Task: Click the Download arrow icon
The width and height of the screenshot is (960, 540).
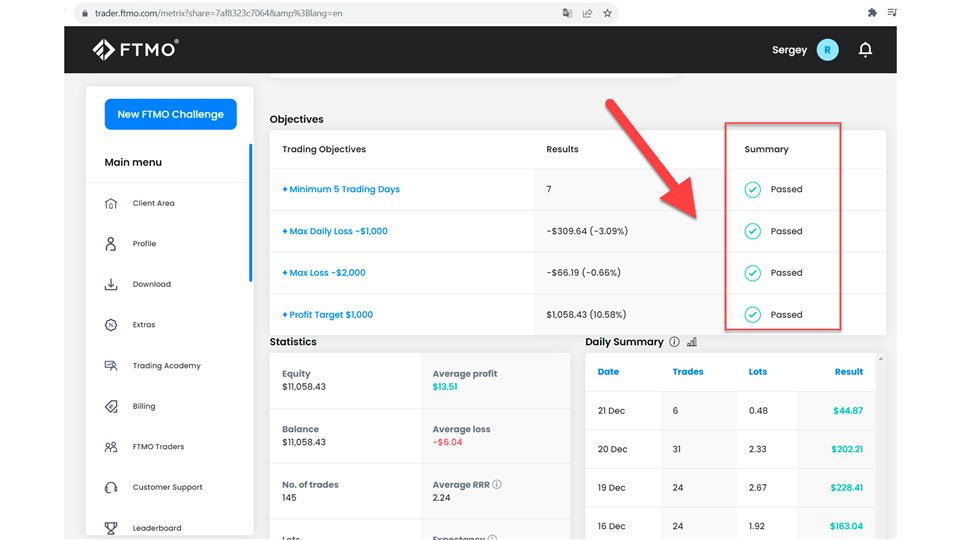Action: [x=111, y=284]
